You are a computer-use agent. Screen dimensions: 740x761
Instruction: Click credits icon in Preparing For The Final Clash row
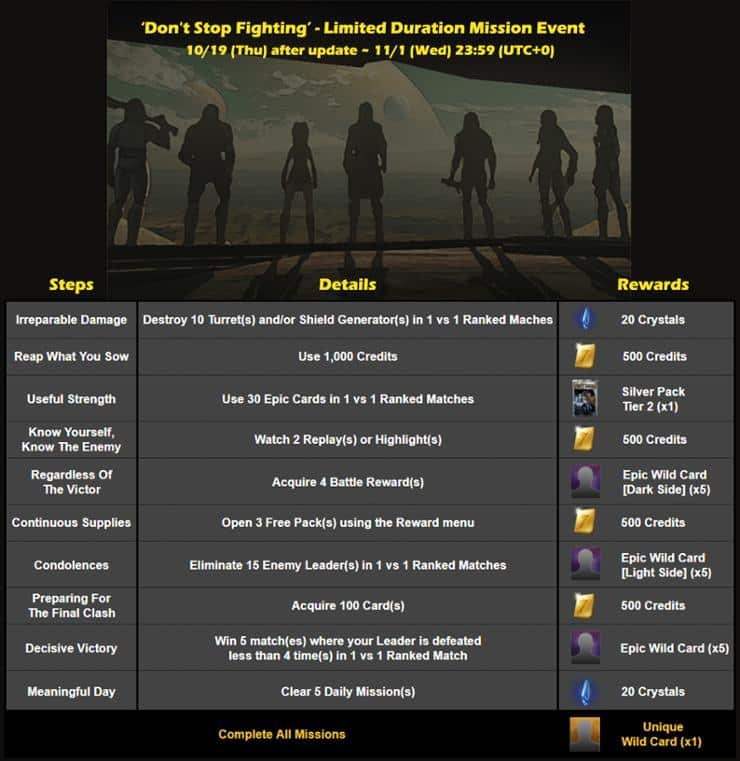[584, 605]
